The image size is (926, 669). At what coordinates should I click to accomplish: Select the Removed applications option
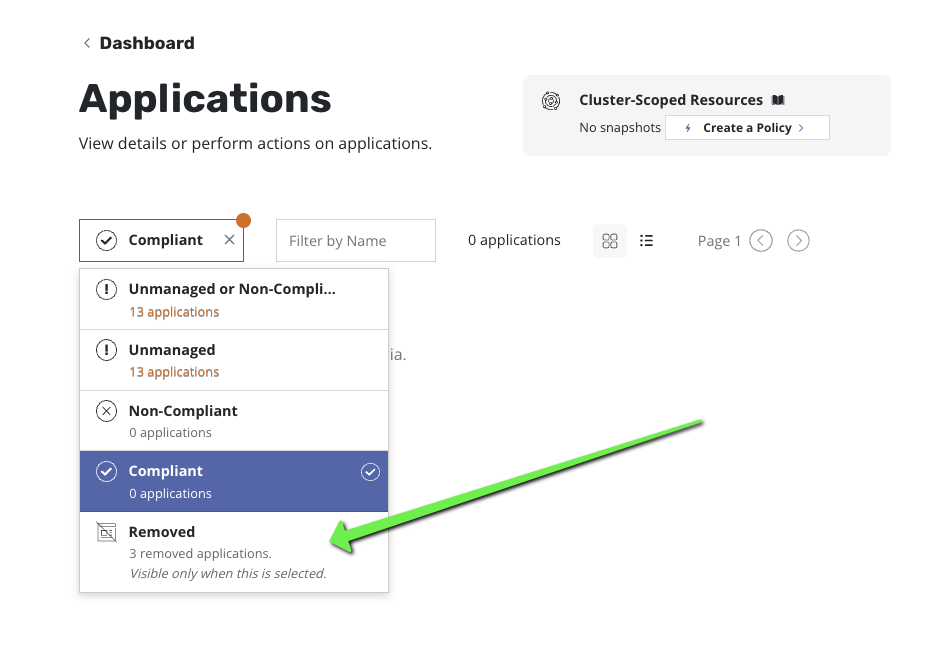click(232, 551)
